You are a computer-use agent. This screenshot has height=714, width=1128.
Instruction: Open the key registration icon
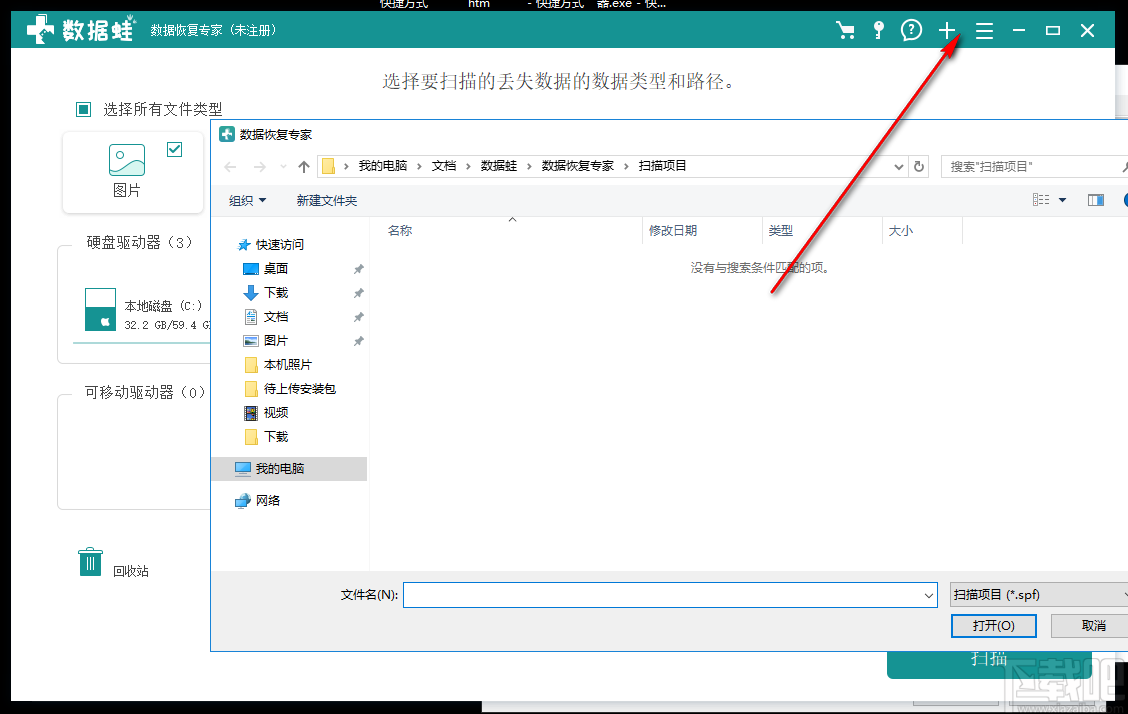click(878, 31)
